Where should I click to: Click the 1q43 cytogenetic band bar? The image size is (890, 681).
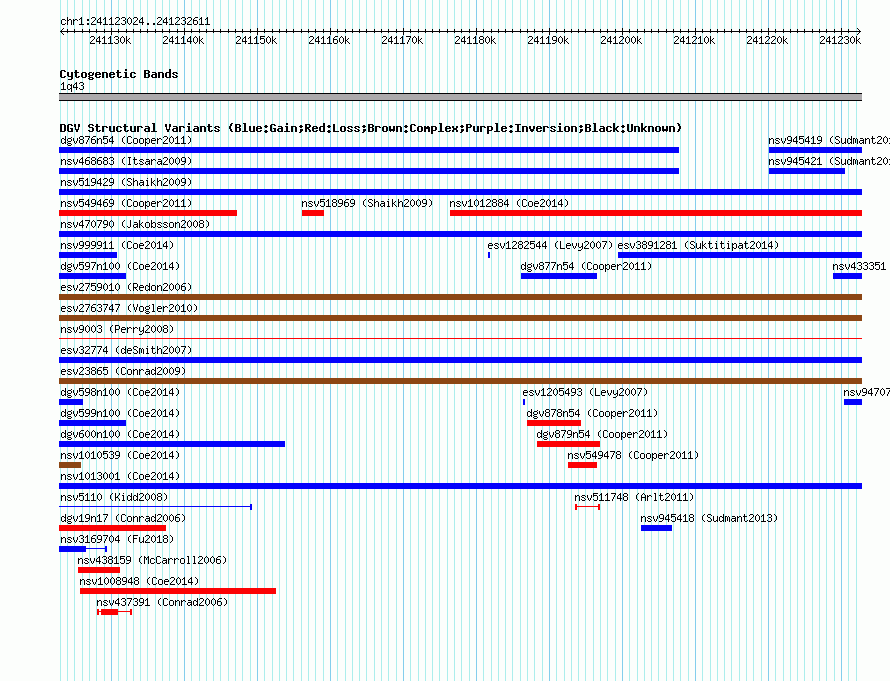click(460, 97)
